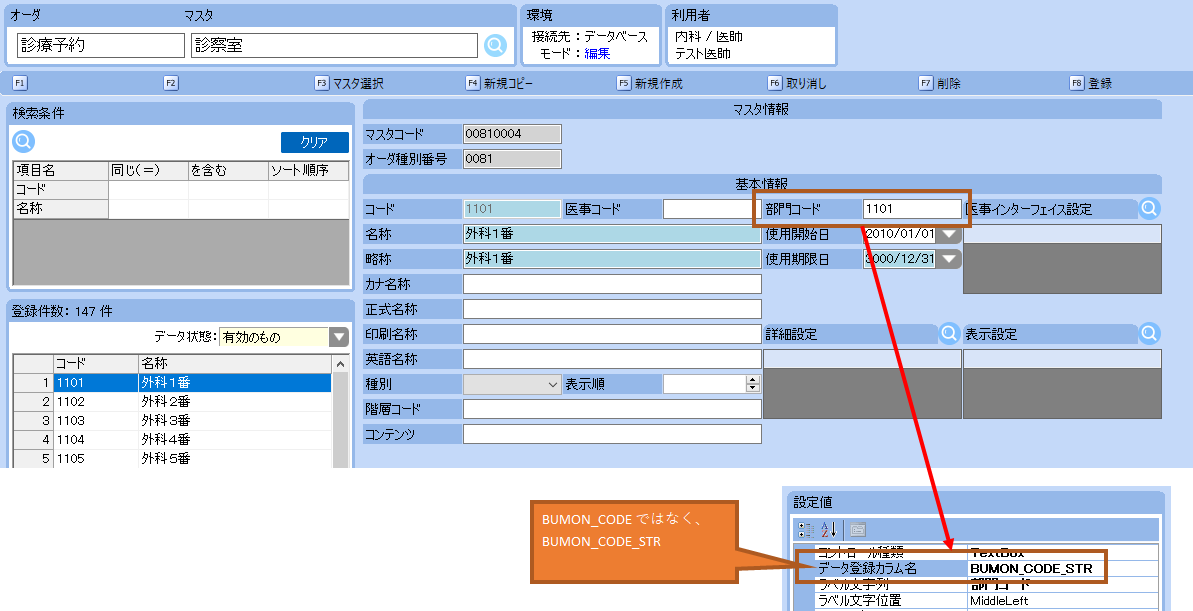Click the MiddleLeft property value
Image resolution: width=1193 pixels, height=611 pixels.
[x=999, y=600]
